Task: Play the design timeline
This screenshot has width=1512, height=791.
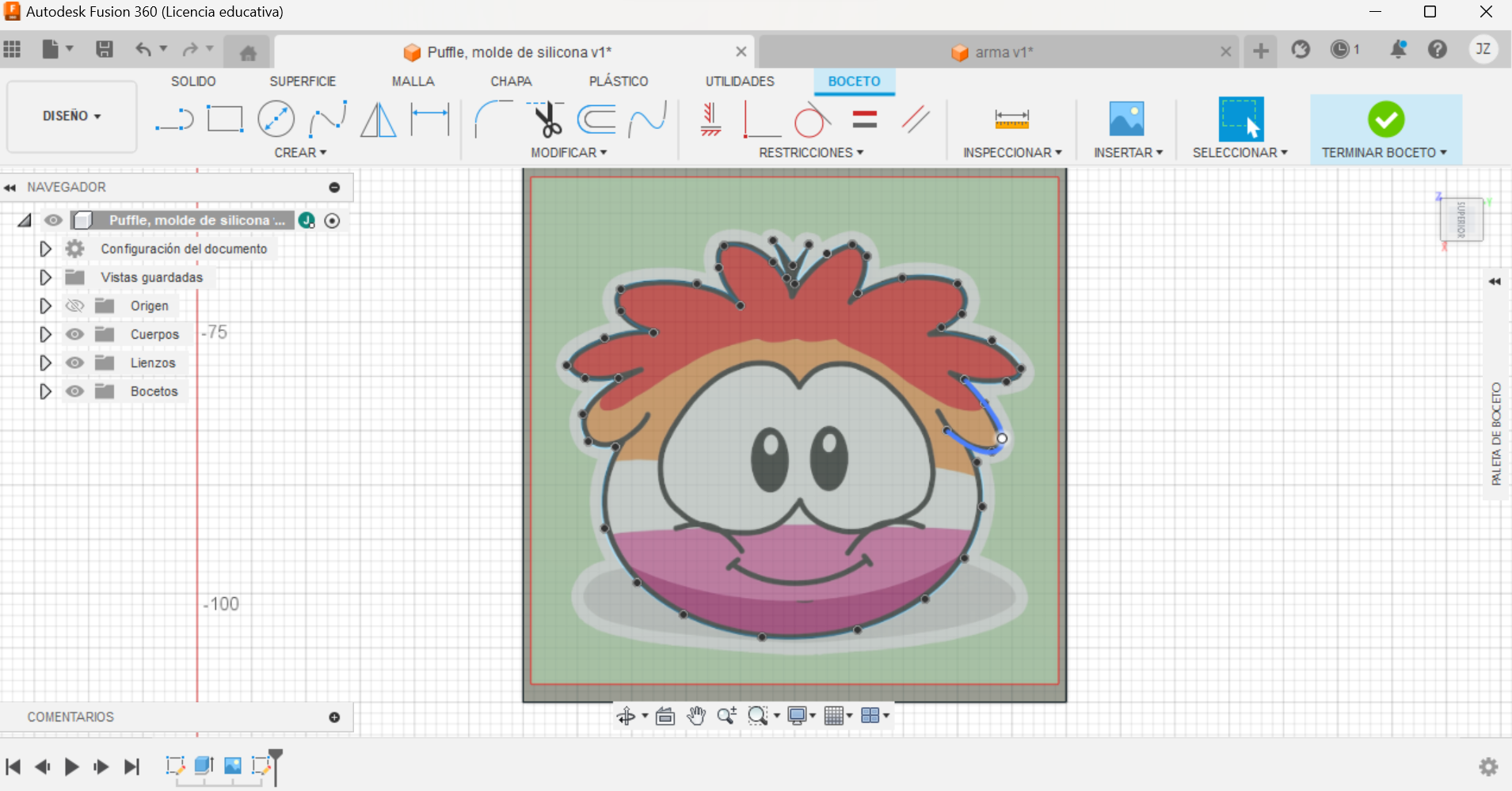Action: click(71, 766)
